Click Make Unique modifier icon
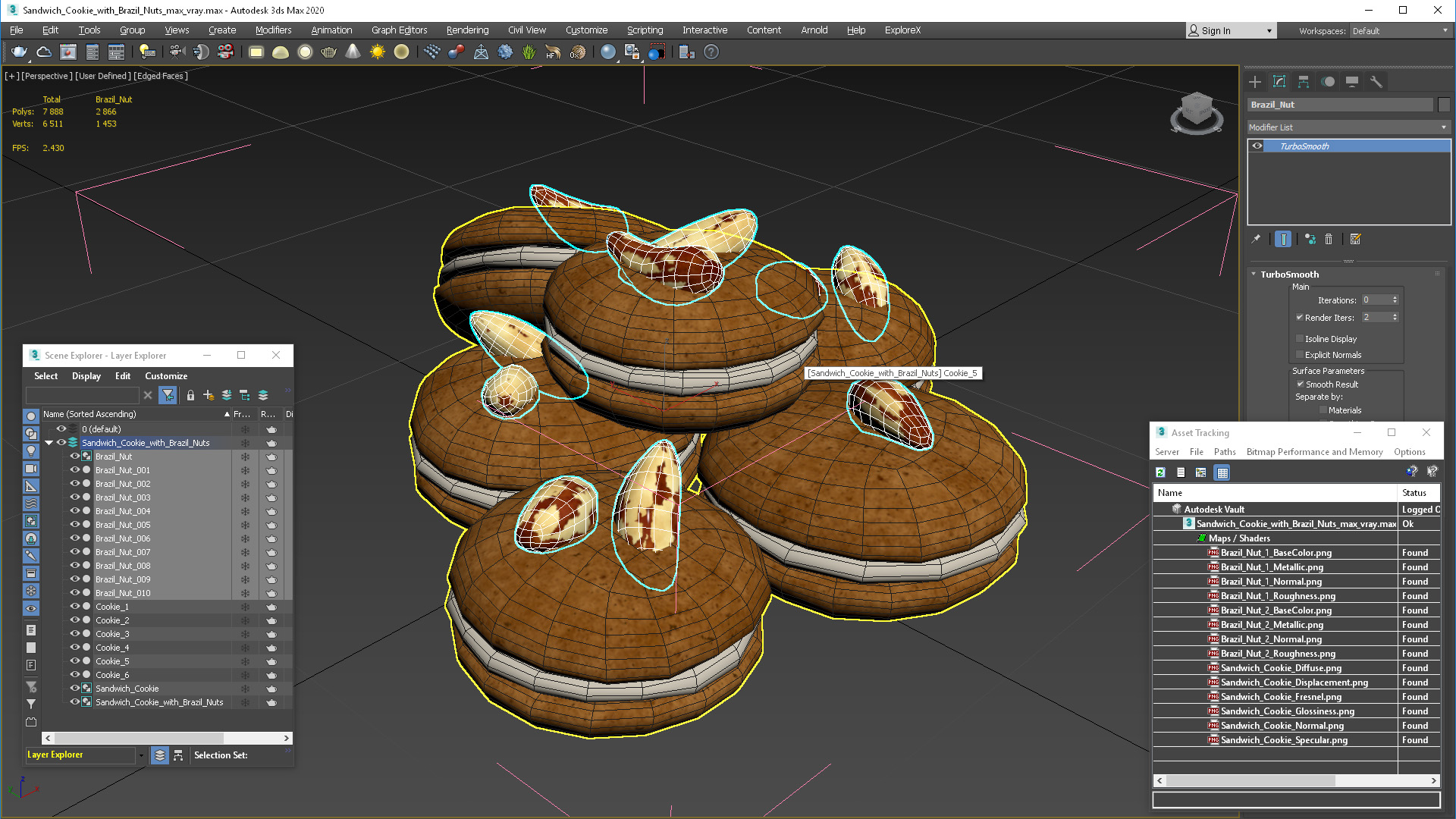This screenshot has height=819, width=1456. click(x=1310, y=239)
